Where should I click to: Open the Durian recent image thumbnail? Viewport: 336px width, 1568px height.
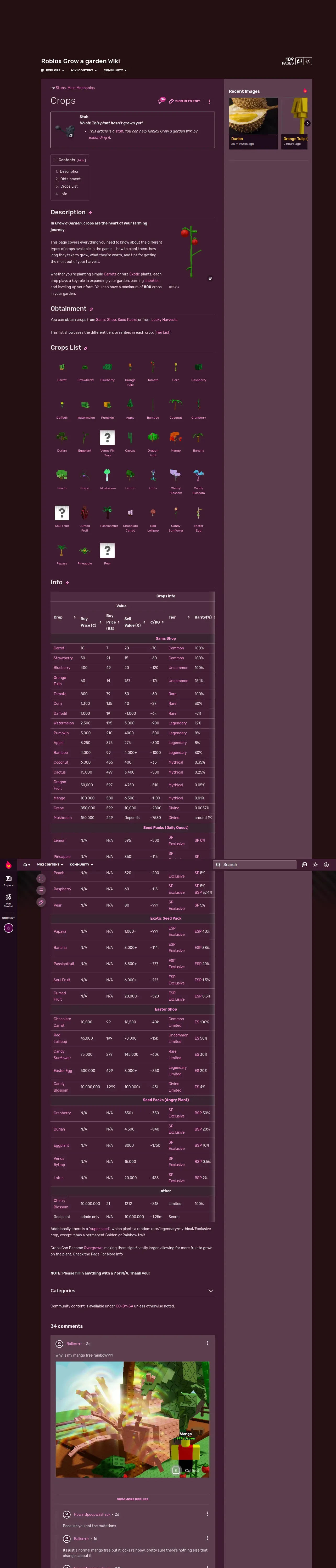coord(254,116)
